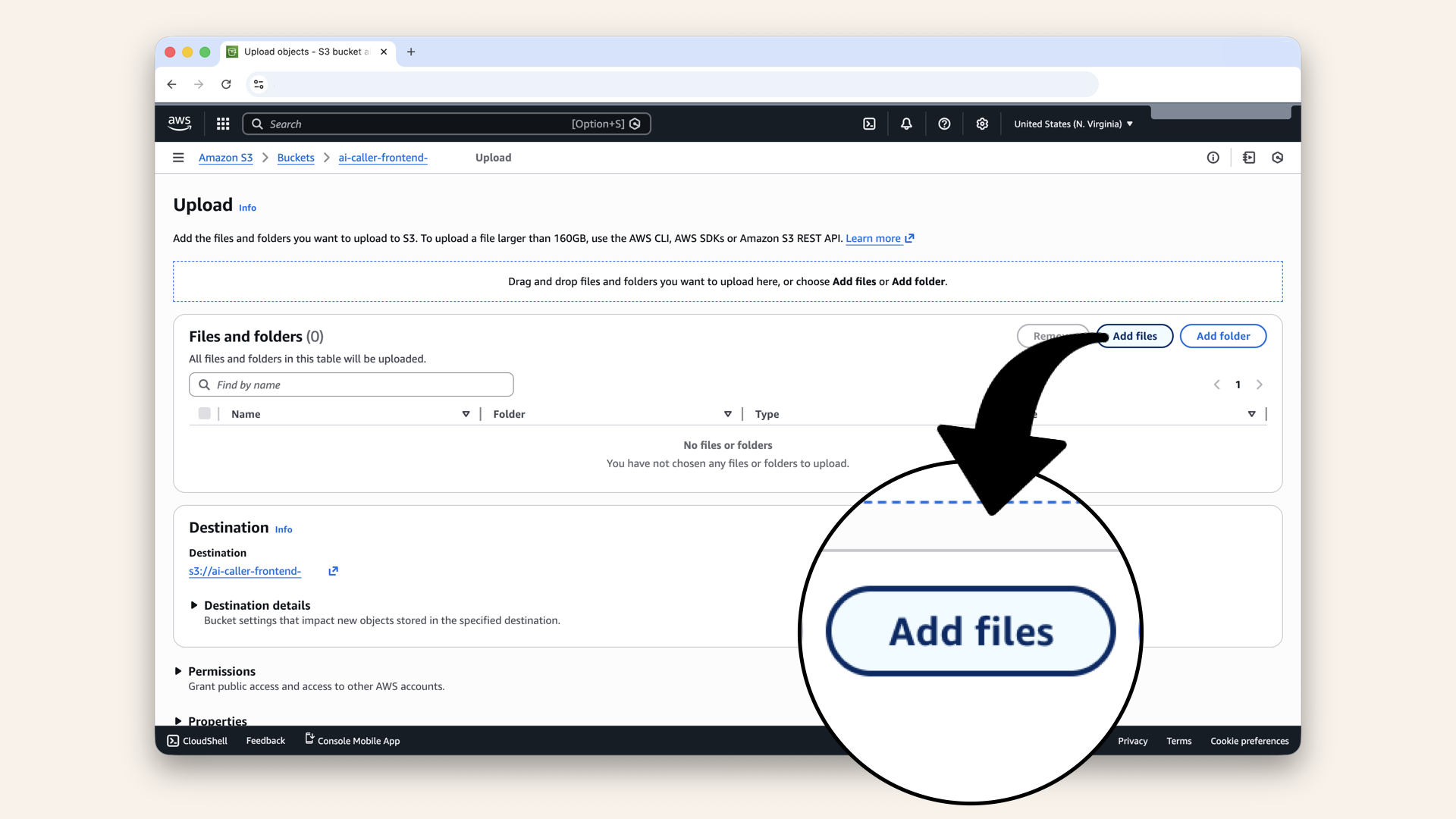Select the checkbox in the files table header
This screenshot has height=819, width=1456.
tap(204, 413)
